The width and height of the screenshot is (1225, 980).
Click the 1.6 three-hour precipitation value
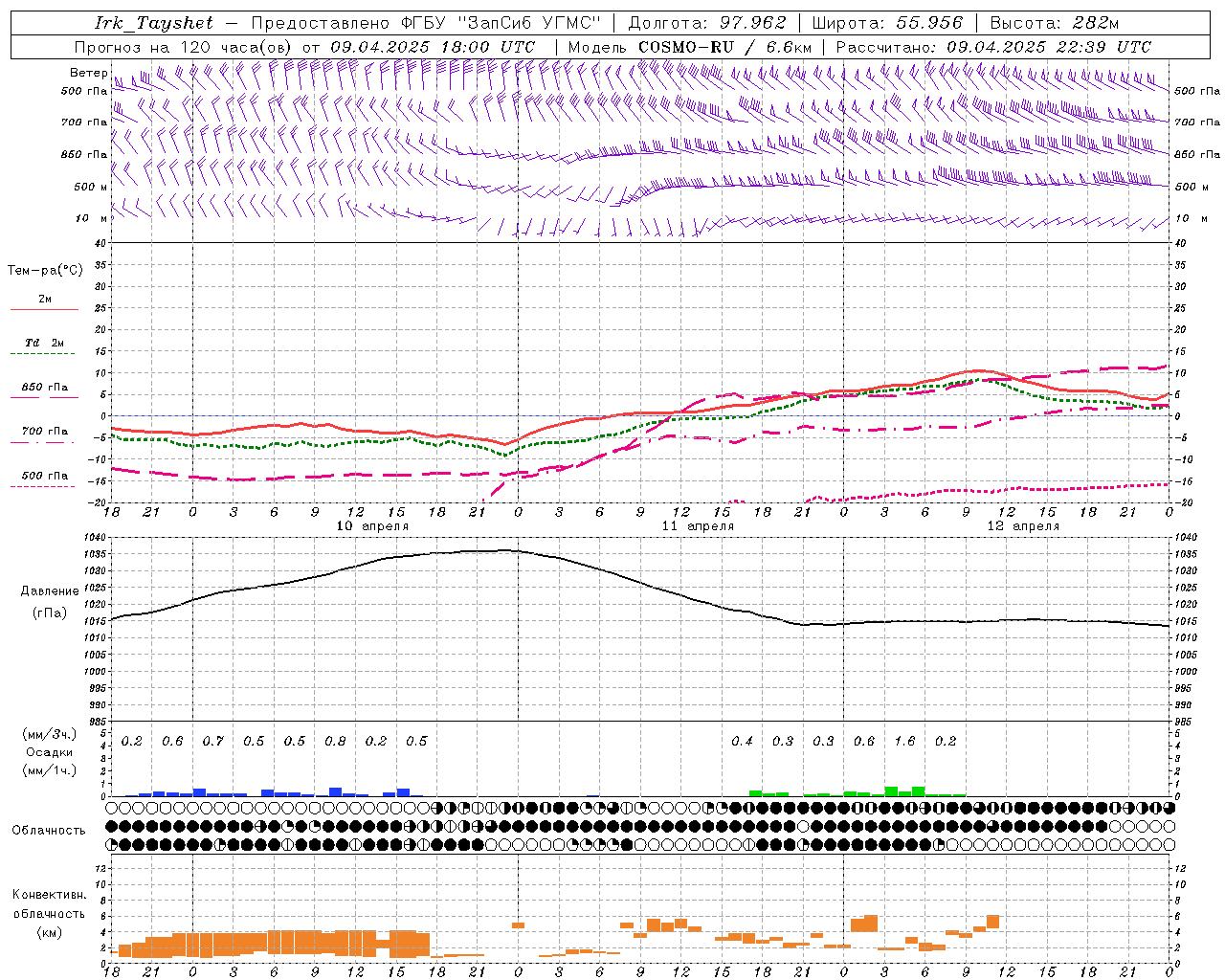[x=904, y=742]
